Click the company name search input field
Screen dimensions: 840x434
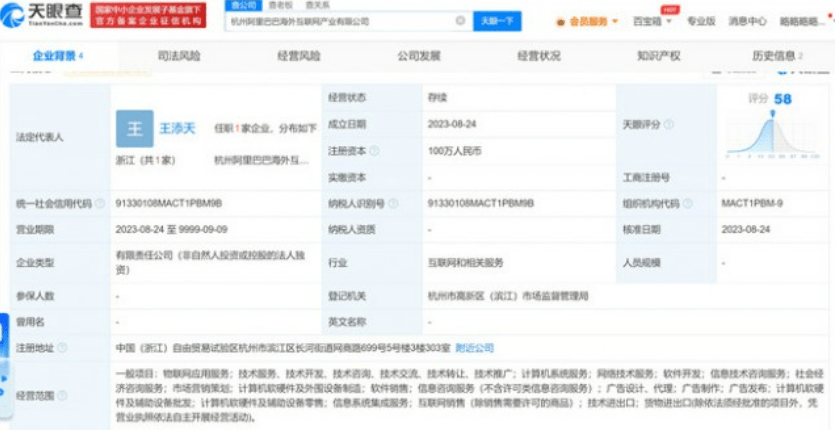click(x=340, y=20)
